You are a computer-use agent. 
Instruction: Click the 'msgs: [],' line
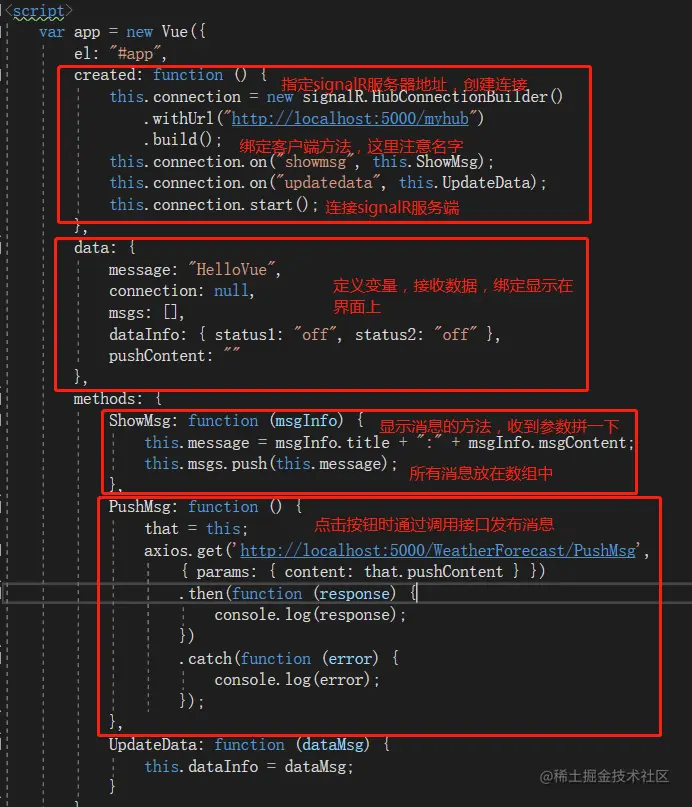click(x=146, y=312)
